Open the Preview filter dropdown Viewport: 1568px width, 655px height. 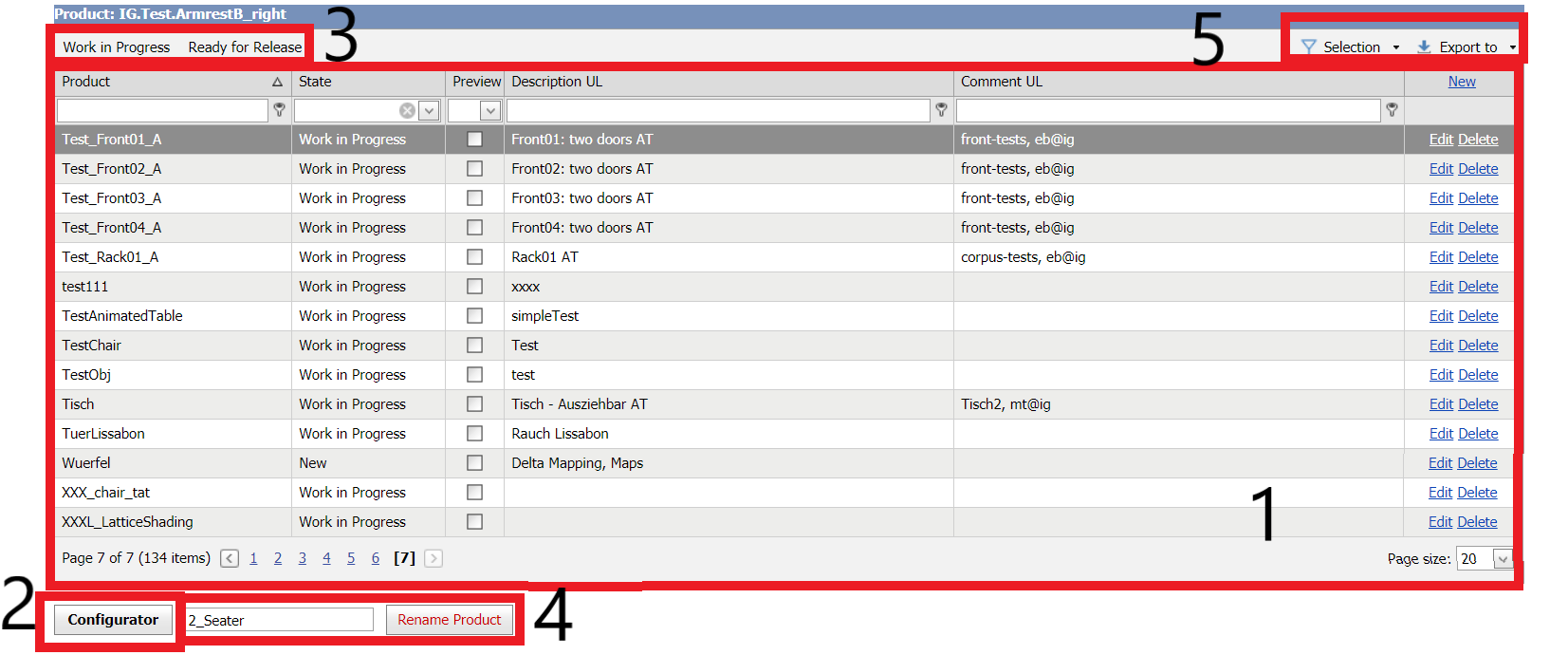(489, 111)
